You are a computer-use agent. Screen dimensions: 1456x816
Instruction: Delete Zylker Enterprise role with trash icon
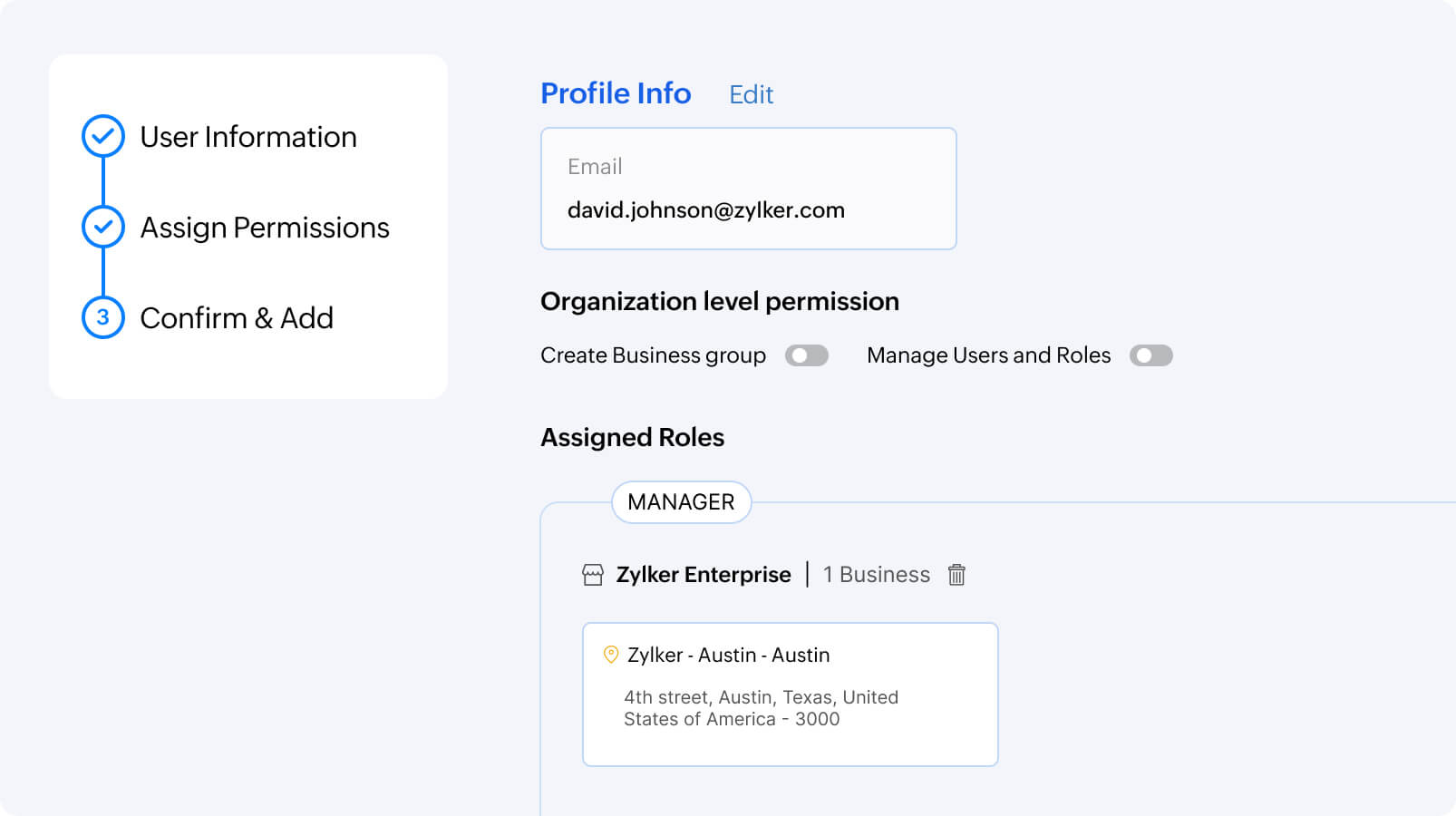[956, 575]
